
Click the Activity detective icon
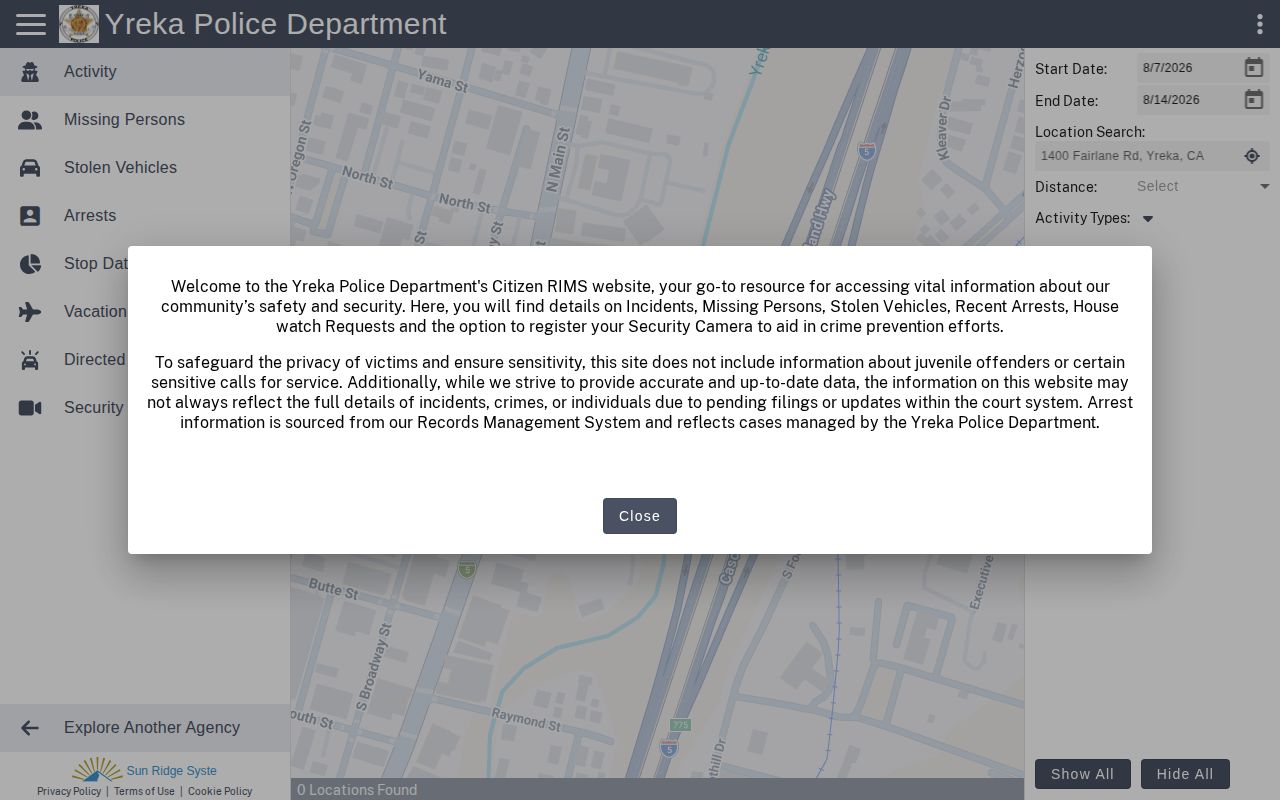(x=30, y=72)
